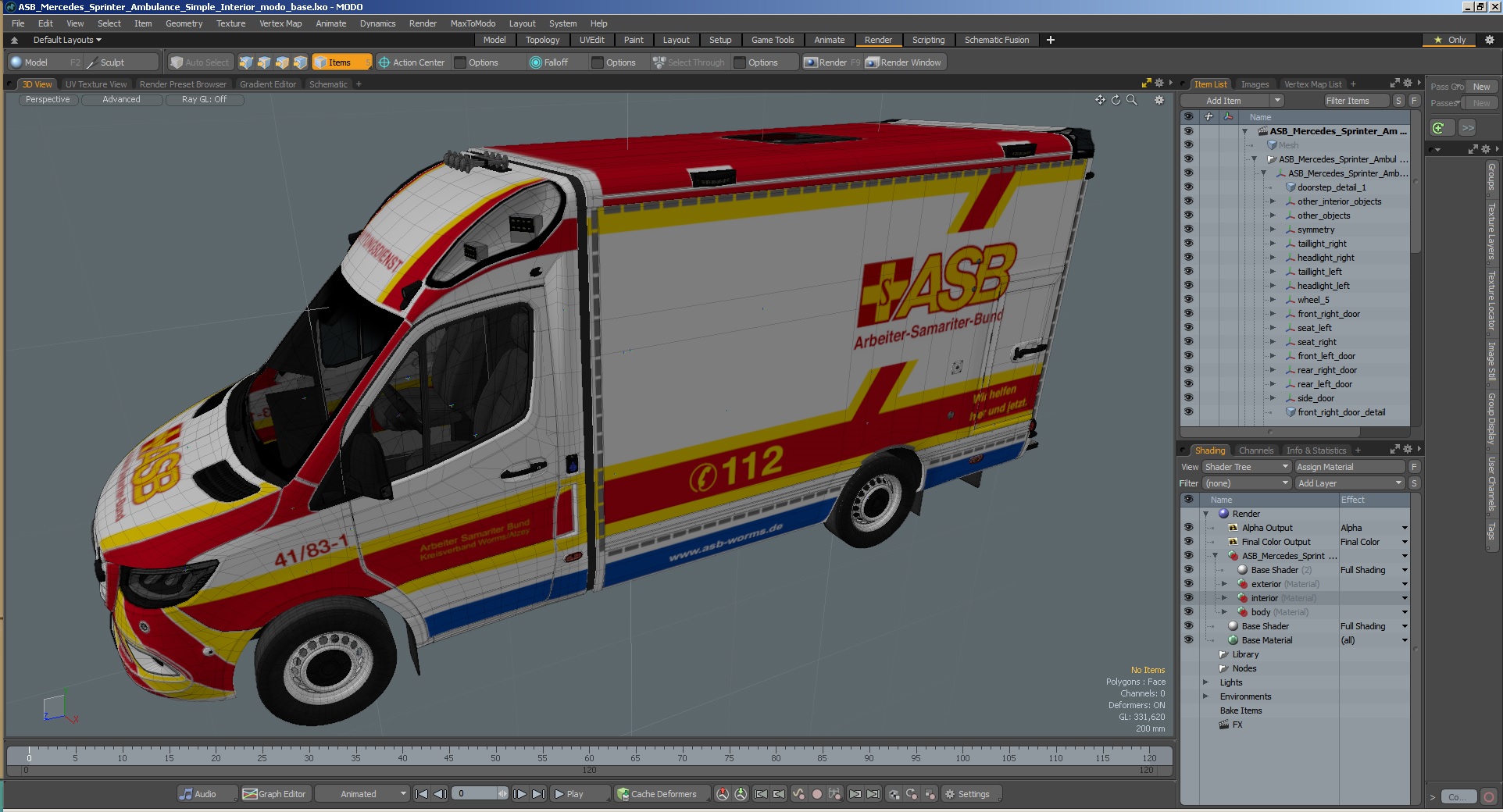
Task: Click Advanced shading button
Action: click(x=121, y=100)
